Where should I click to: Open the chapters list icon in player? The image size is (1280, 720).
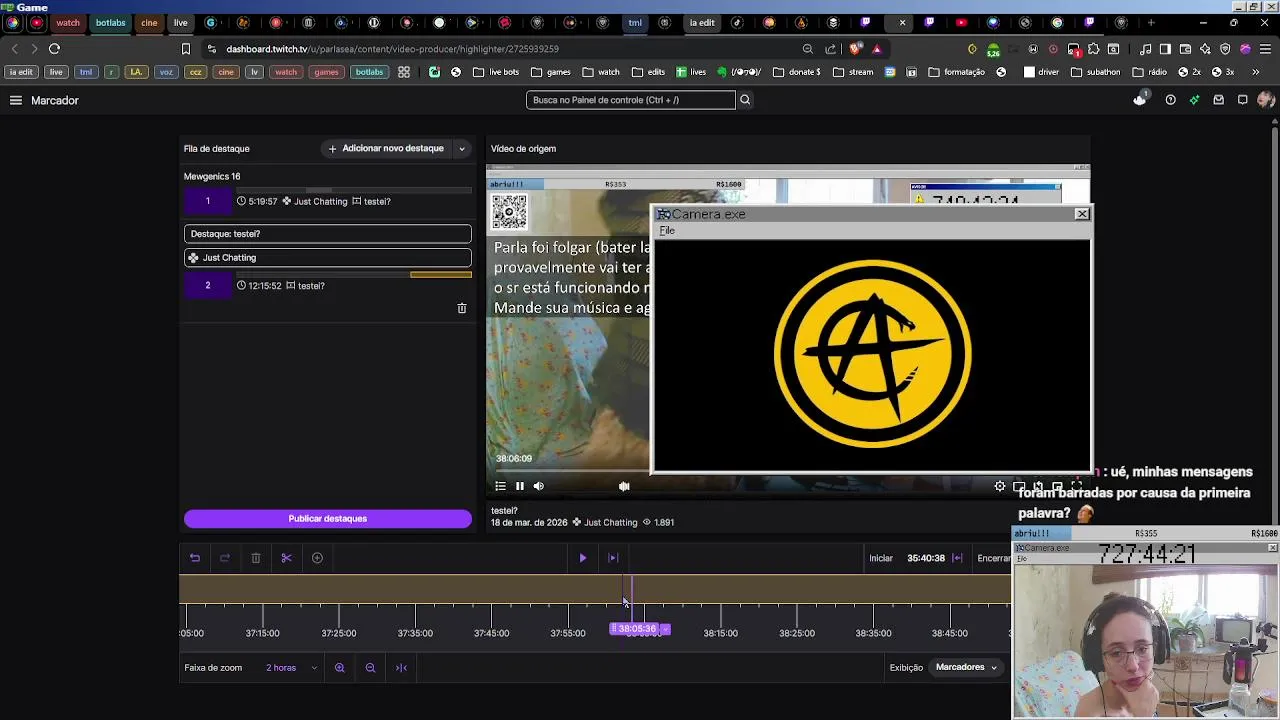coord(501,486)
